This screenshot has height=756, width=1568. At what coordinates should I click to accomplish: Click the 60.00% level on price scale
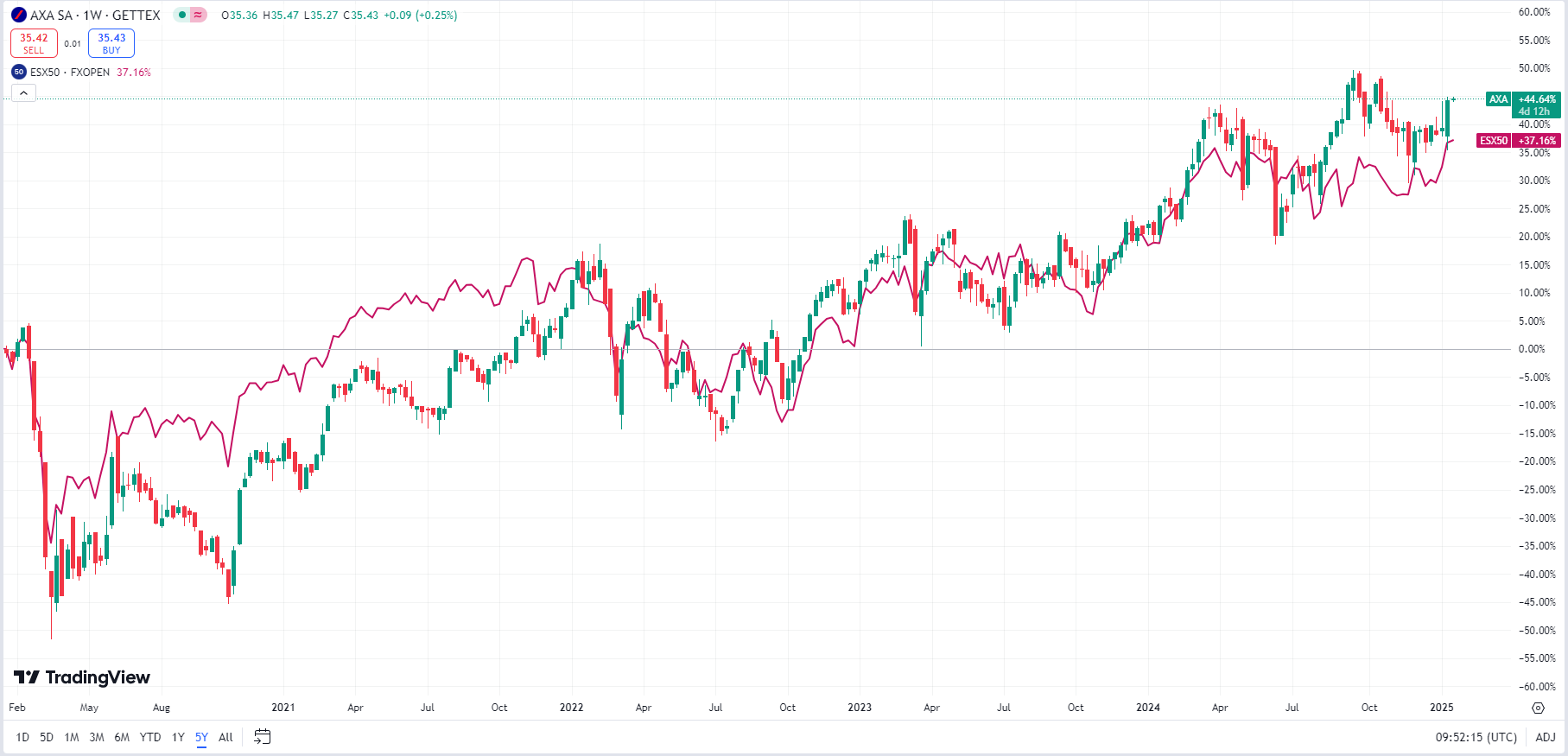[x=1535, y=12]
